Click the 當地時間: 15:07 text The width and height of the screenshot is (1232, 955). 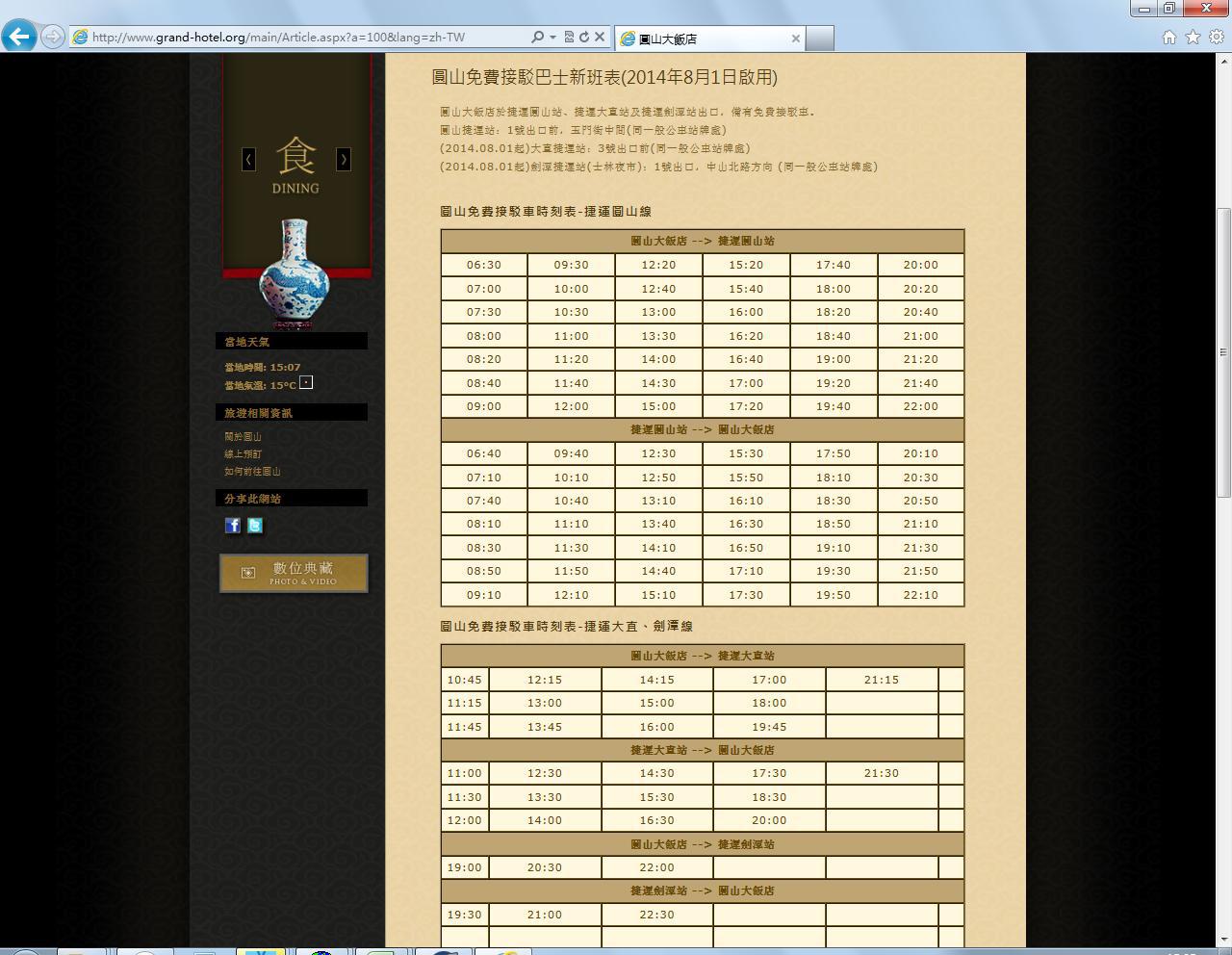click(x=262, y=367)
